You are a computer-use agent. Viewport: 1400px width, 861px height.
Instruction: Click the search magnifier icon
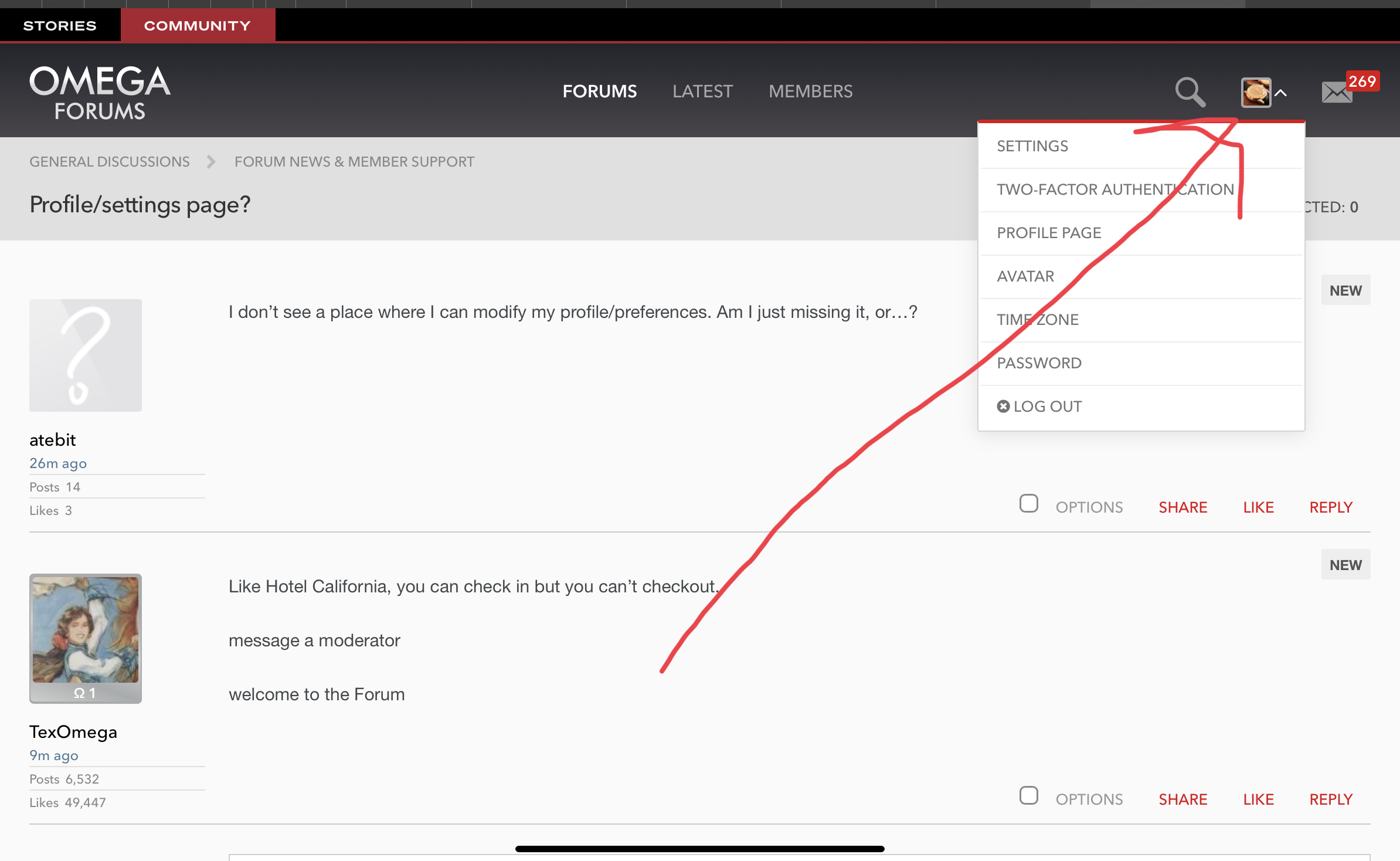pos(1190,92)
